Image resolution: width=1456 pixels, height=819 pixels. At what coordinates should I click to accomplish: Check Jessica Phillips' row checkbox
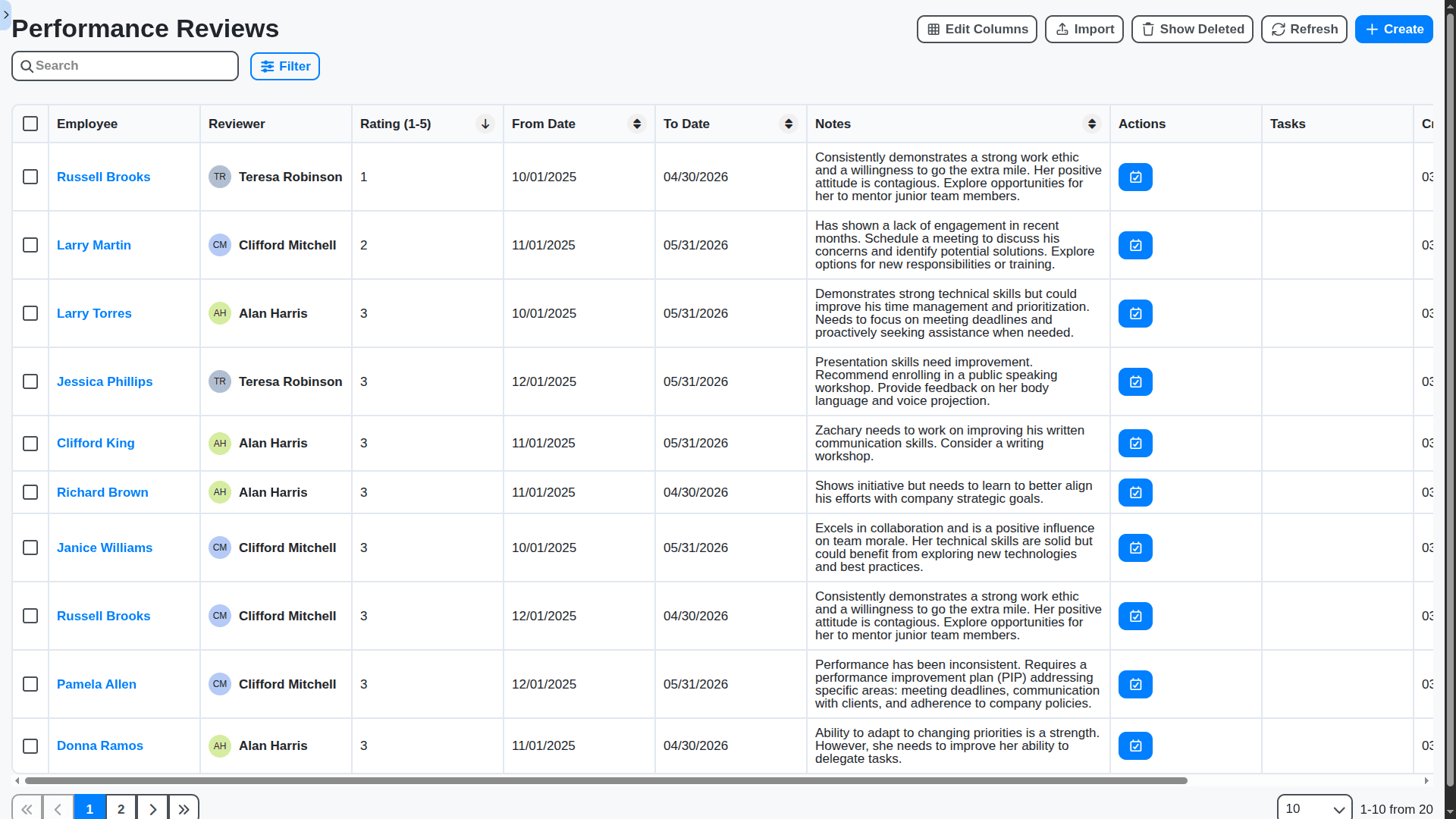30,381
